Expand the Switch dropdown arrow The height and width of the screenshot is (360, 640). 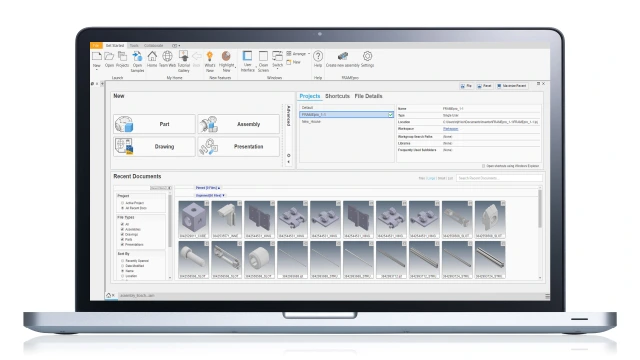point(278,69)
